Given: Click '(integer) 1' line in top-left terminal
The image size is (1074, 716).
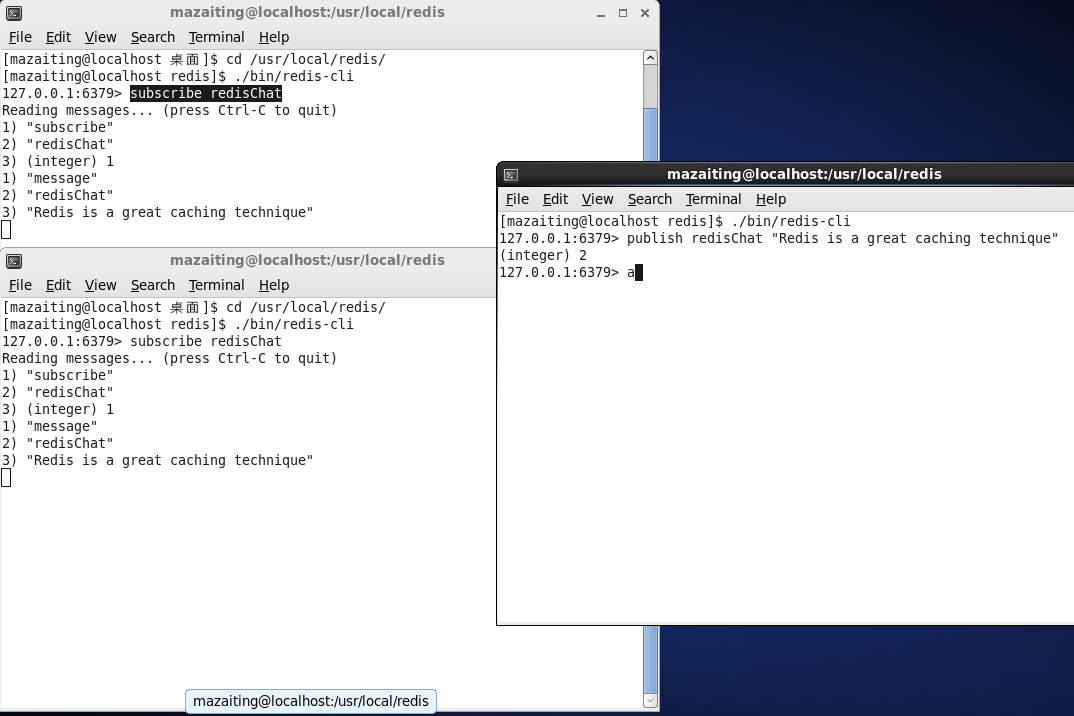Looking at the screenshot, I should coord(58,162).
